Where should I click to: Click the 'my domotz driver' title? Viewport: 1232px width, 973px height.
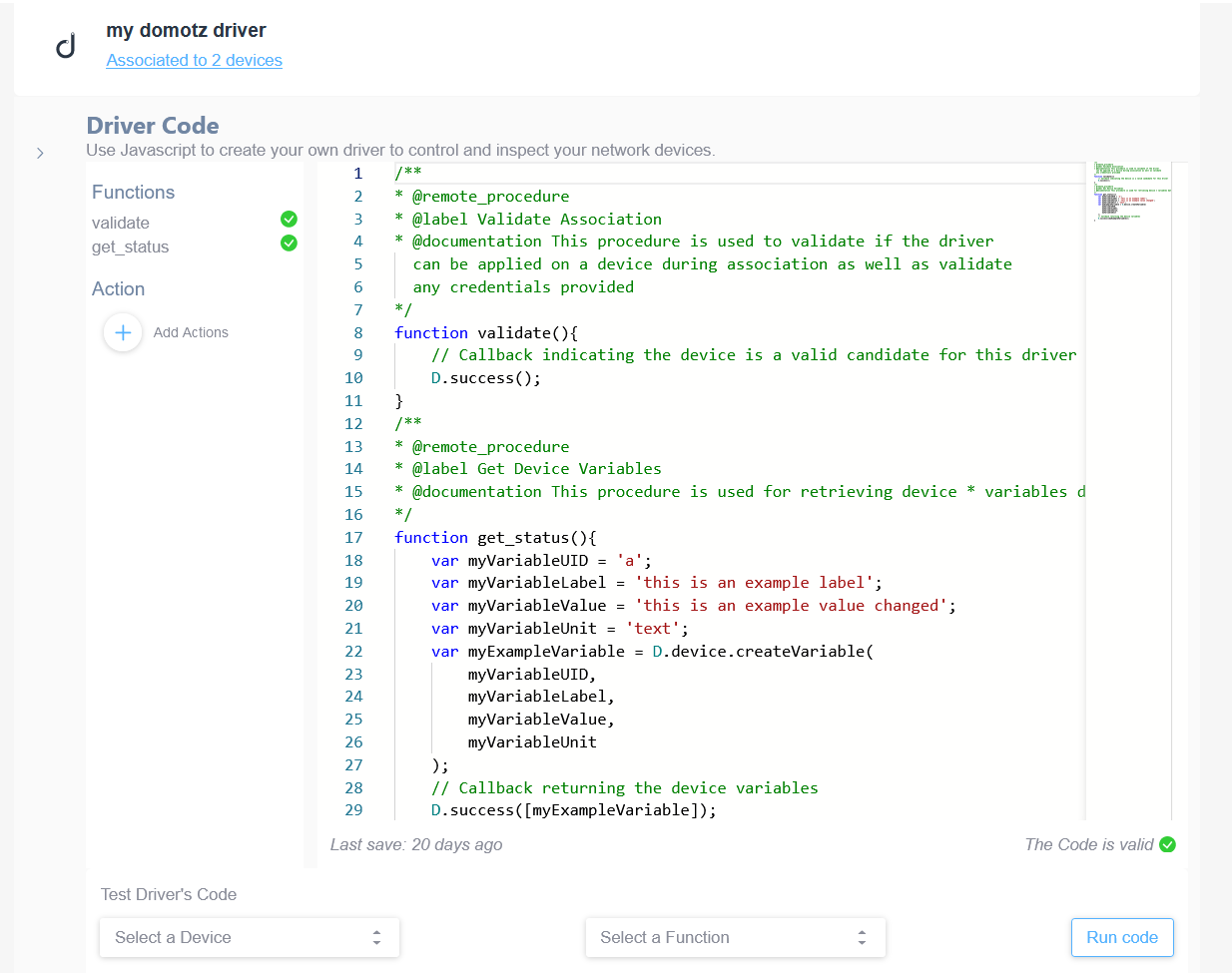[x=186, y=31]
